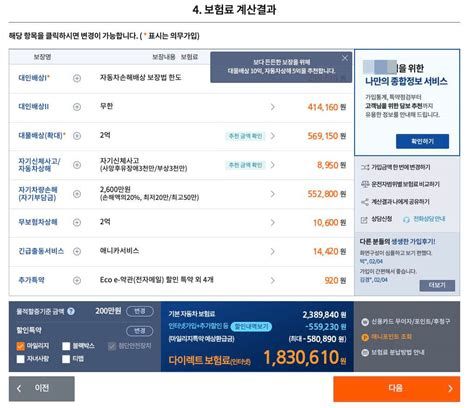Toggle the 첨단안전장치 checkbox

(x=112, y=346)
